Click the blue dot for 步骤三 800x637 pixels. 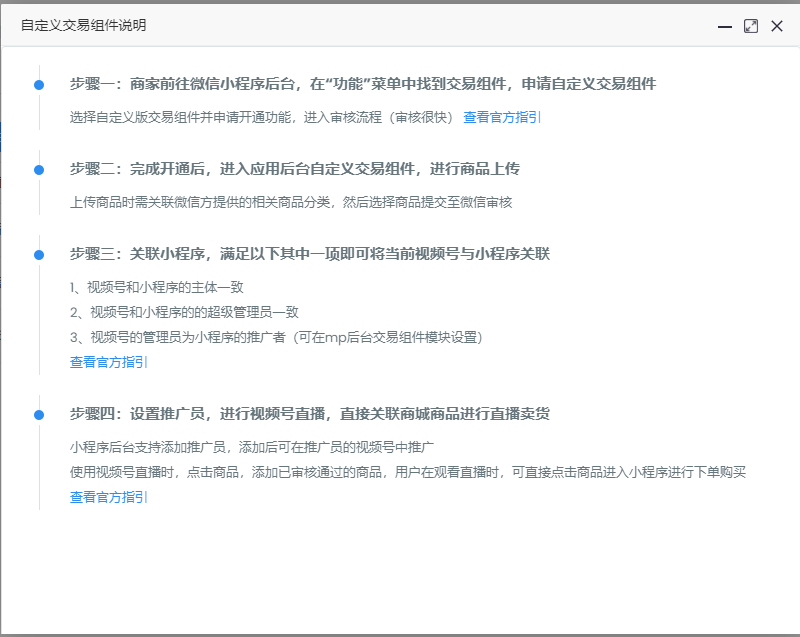pyautogui.click(x=39, y=254)
